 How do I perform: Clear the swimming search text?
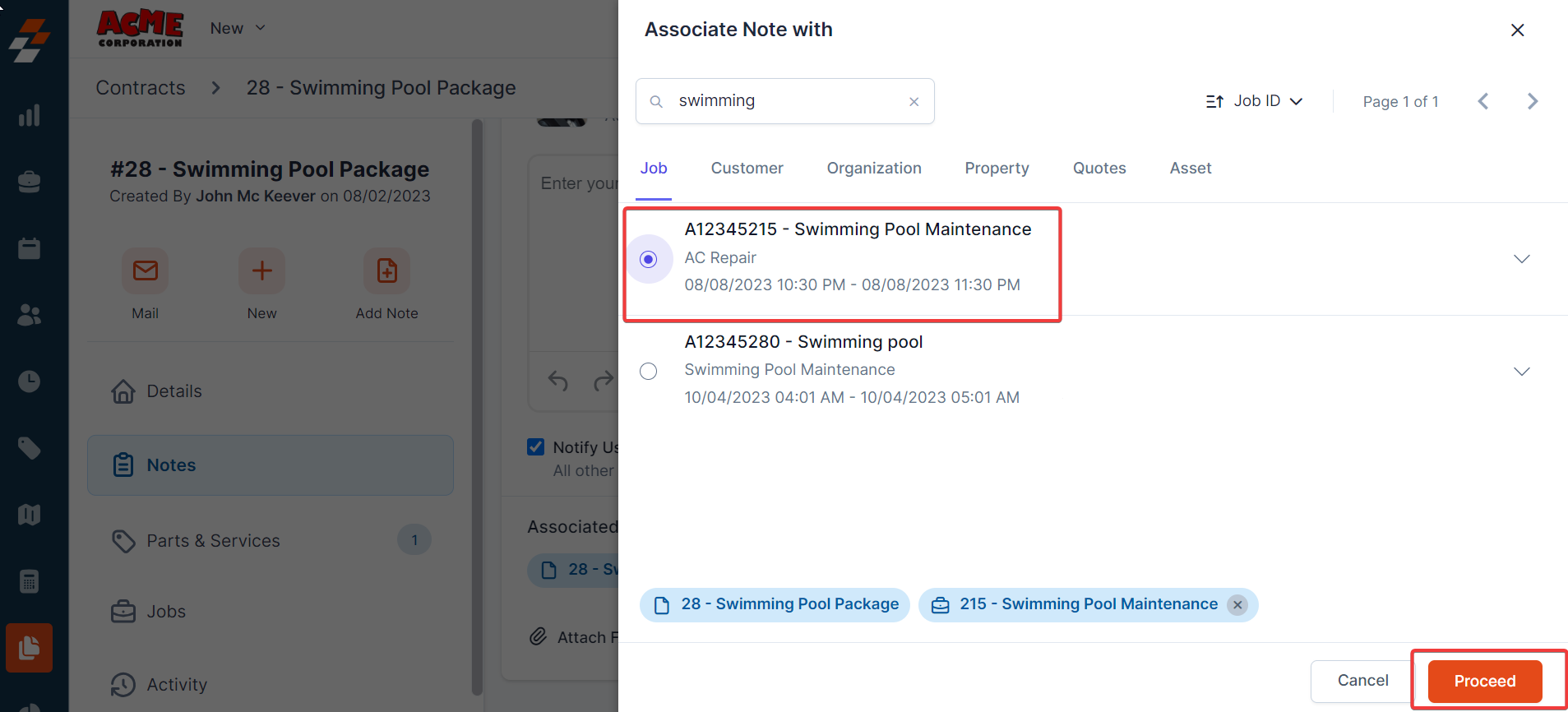(914, 102)
